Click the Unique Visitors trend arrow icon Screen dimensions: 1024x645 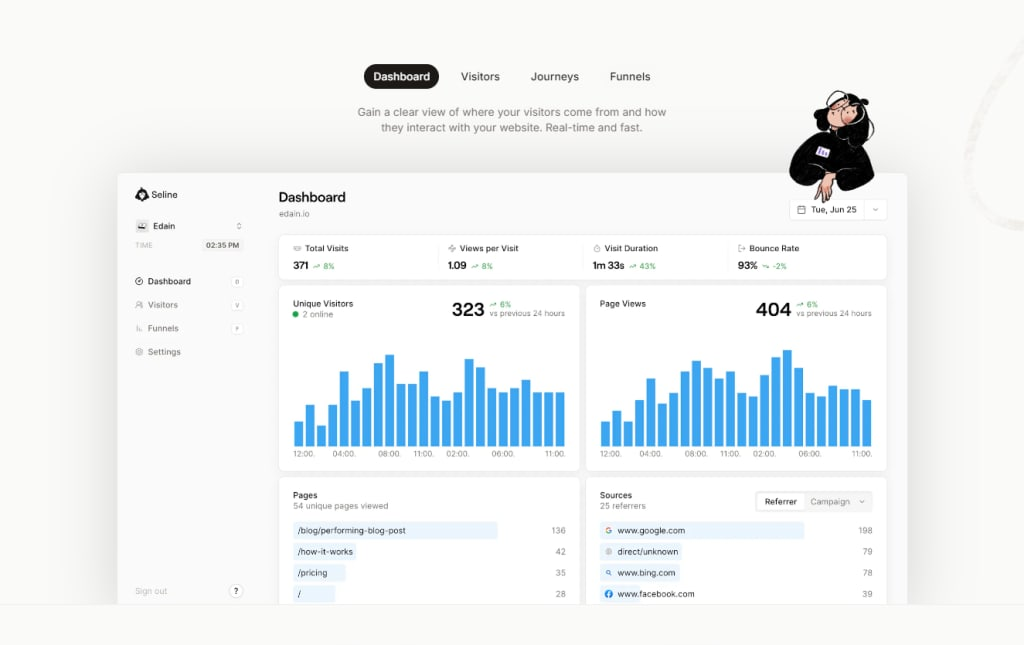click(x=493, y=304)
